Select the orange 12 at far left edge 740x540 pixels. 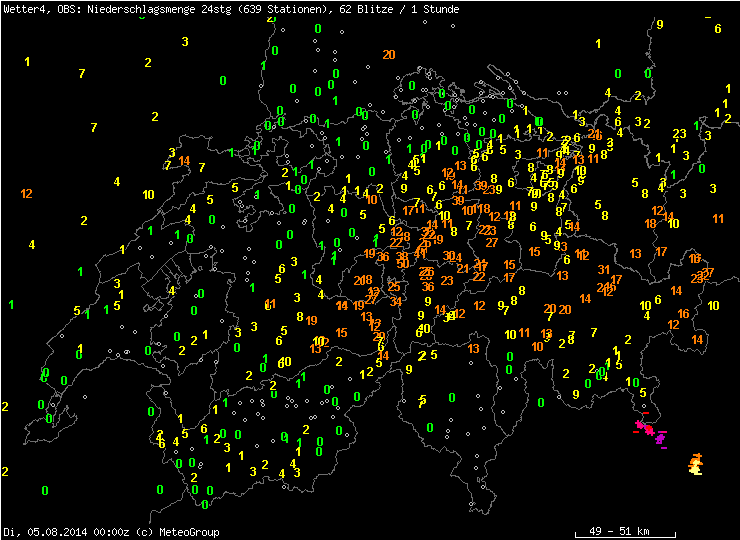pyautogui.click(x=26, y=193)
